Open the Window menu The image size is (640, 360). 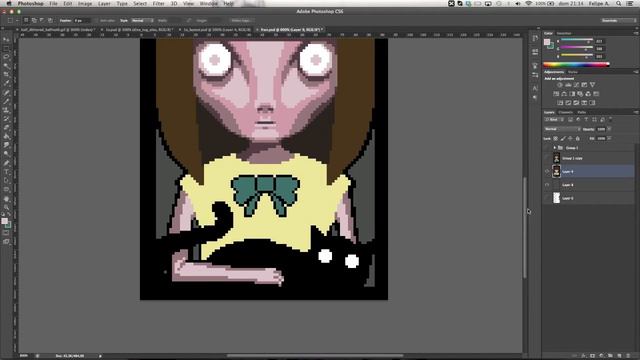pos(209,4)
